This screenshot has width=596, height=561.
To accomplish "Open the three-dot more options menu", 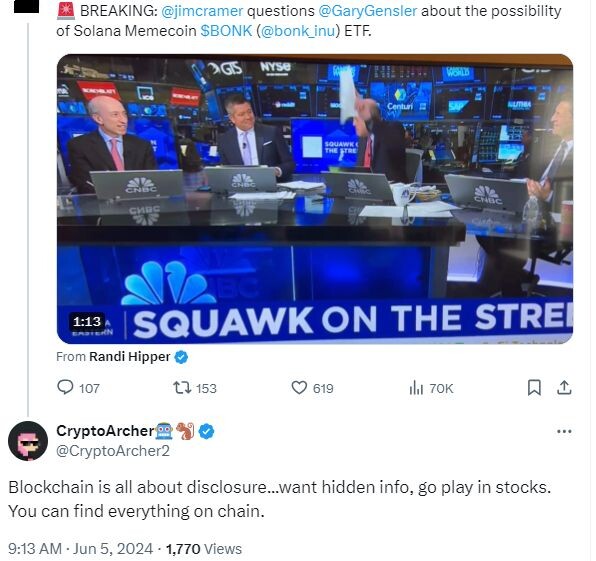I will pos(564,431).
